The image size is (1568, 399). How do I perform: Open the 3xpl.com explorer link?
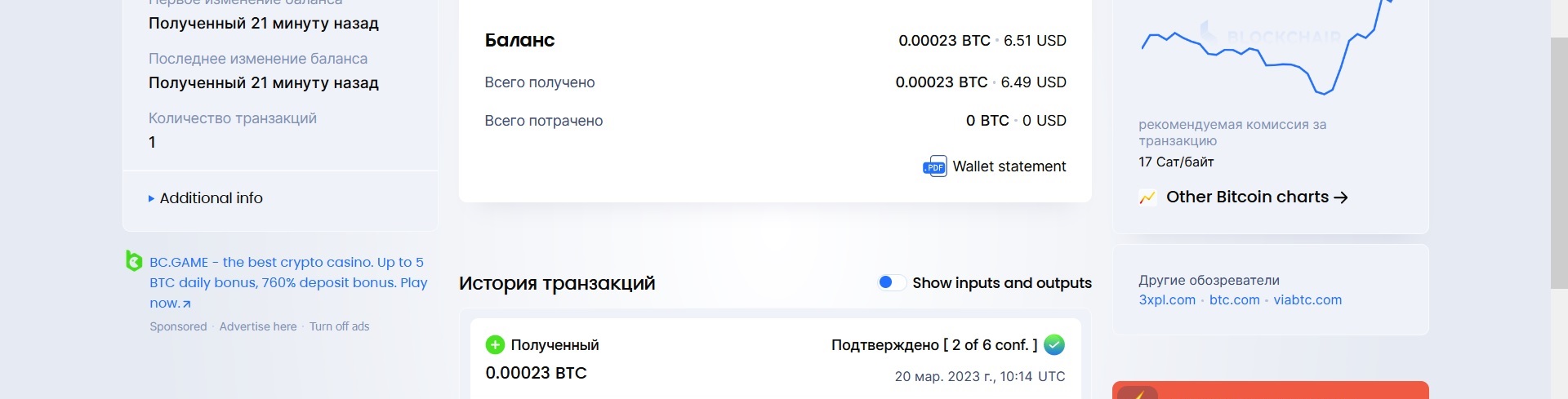pyautogui.click(x=1166, y=300)
